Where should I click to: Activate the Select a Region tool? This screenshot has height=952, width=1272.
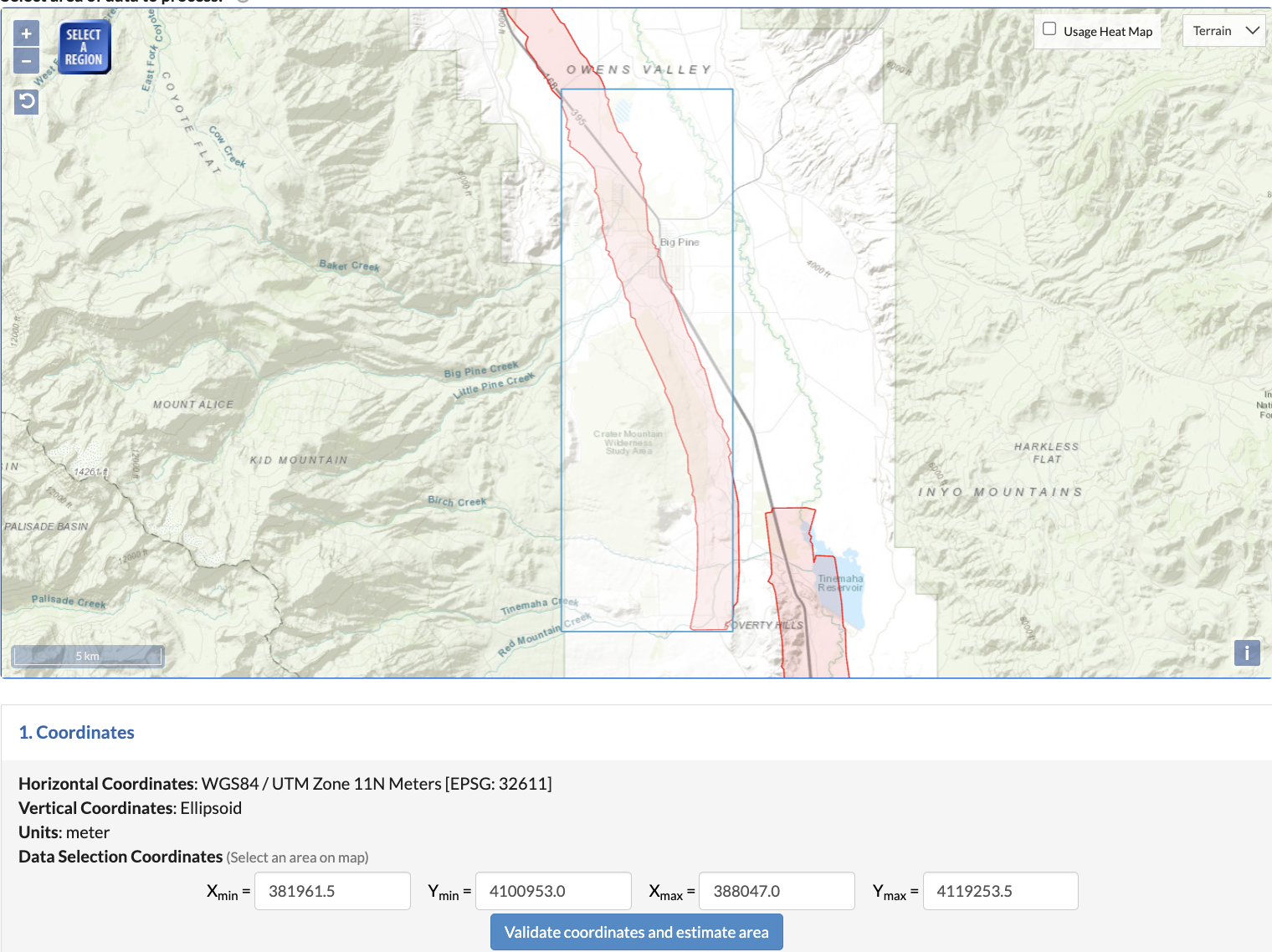point(84,47)
